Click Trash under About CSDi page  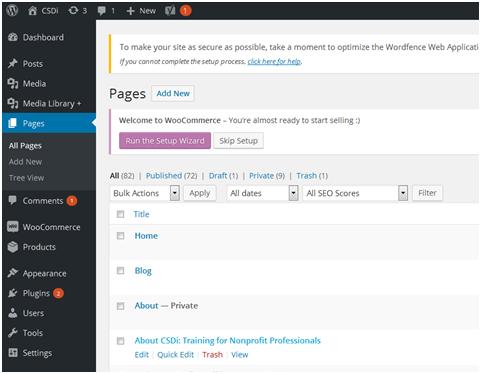pos(212,355)
